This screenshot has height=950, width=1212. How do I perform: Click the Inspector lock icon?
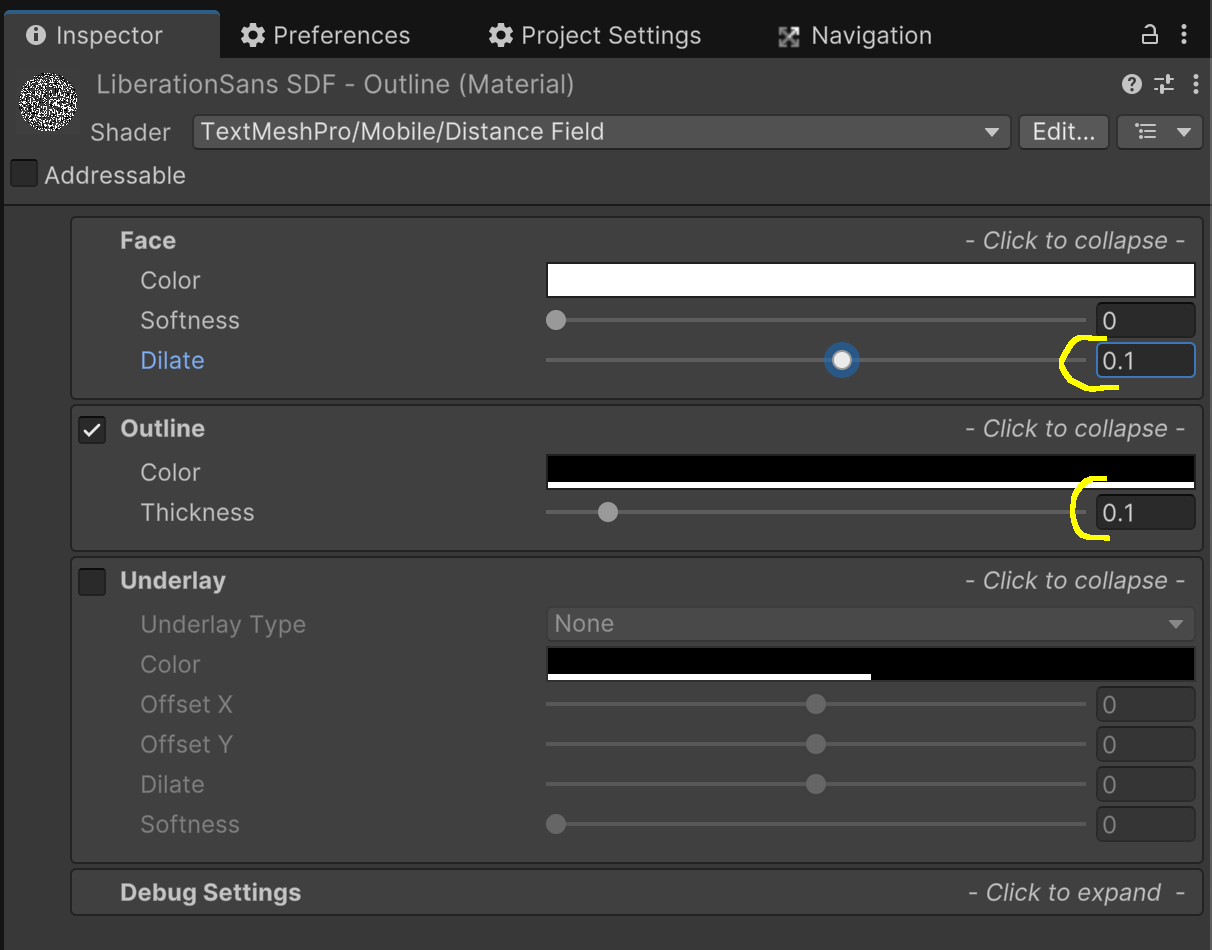1150,35
